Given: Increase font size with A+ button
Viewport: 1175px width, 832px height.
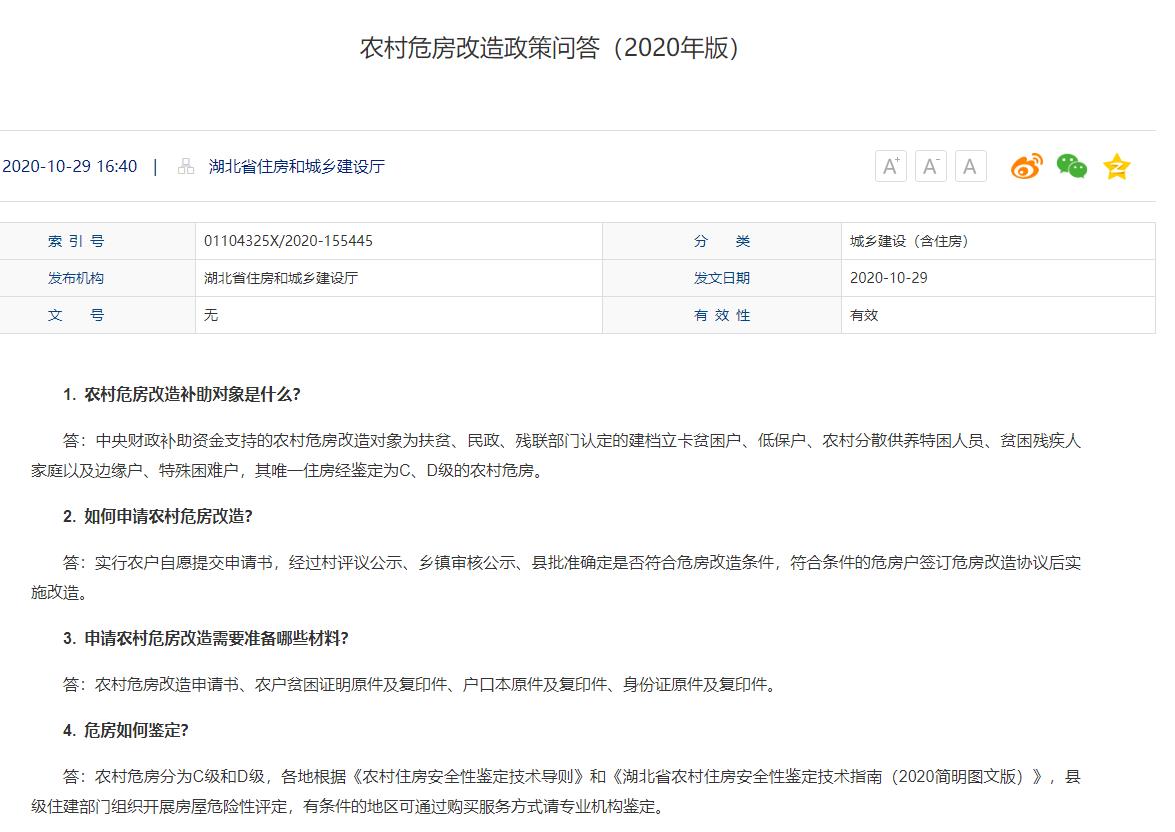Looking at the screenshot, I should tap(890, 166).
